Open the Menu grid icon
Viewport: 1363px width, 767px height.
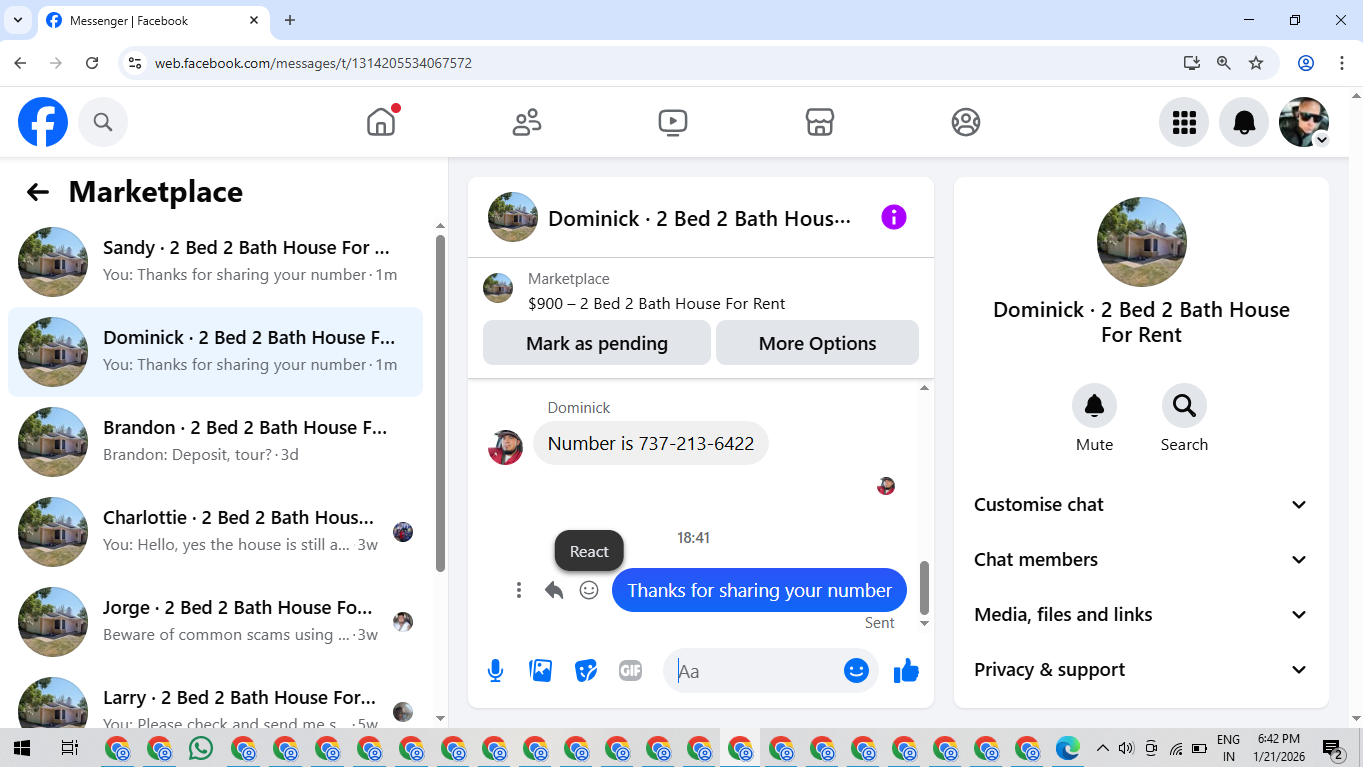pyautogui.click(x=1184, y=122)
